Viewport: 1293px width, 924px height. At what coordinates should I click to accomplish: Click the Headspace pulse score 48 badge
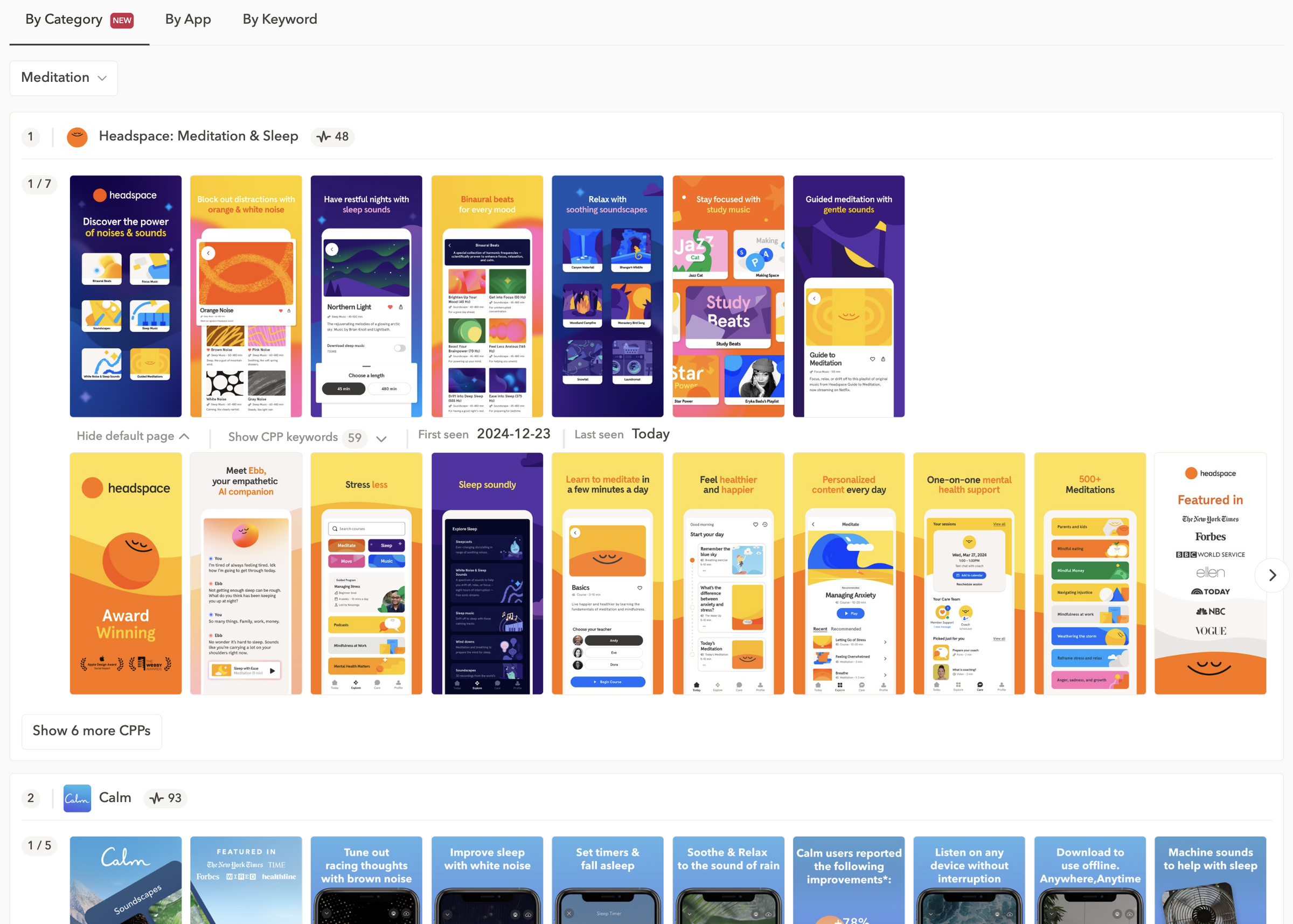click(333, 137)
